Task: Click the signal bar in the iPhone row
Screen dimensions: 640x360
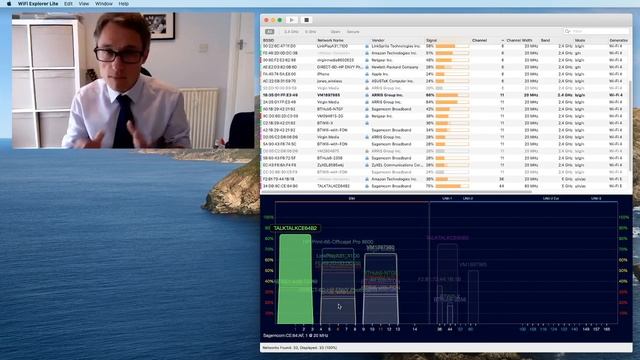Action: (452, 74)
